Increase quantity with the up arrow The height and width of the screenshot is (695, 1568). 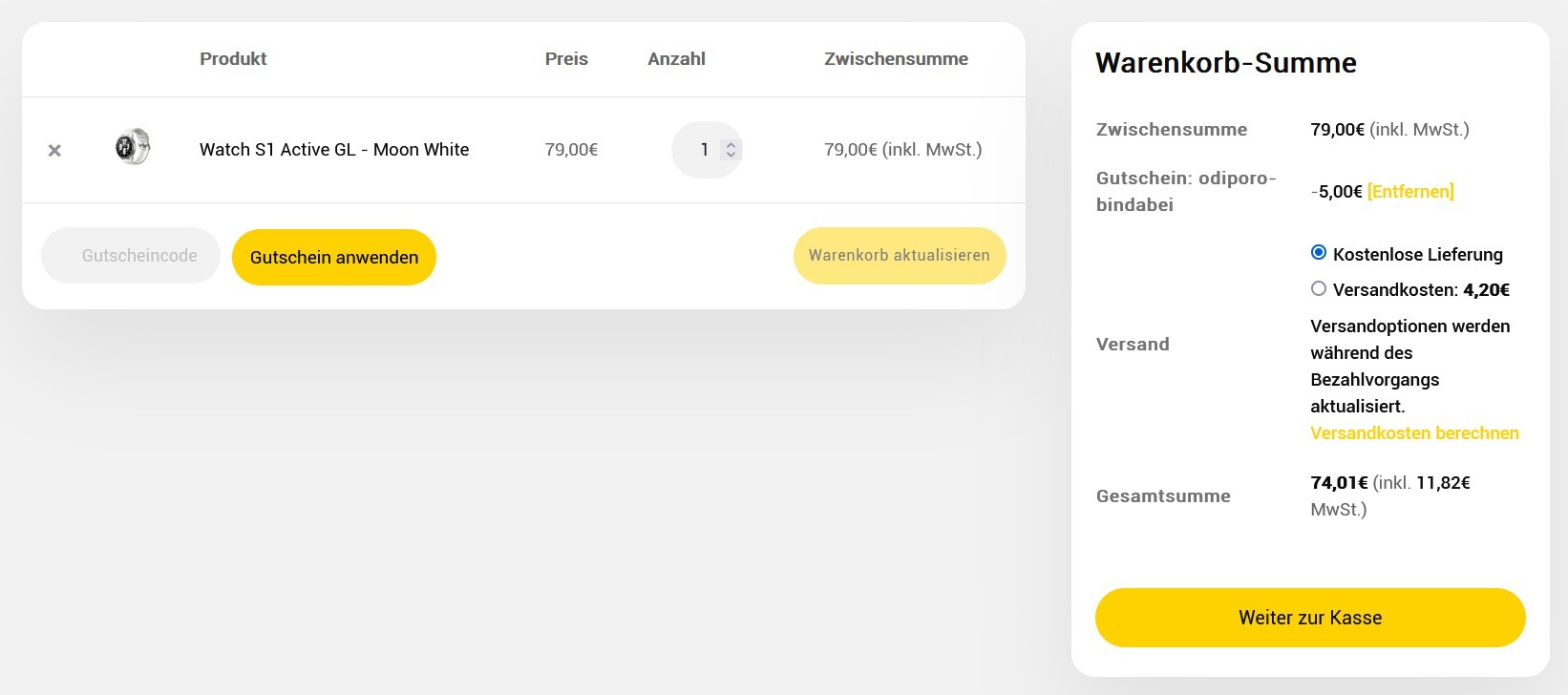pos(731,144)
